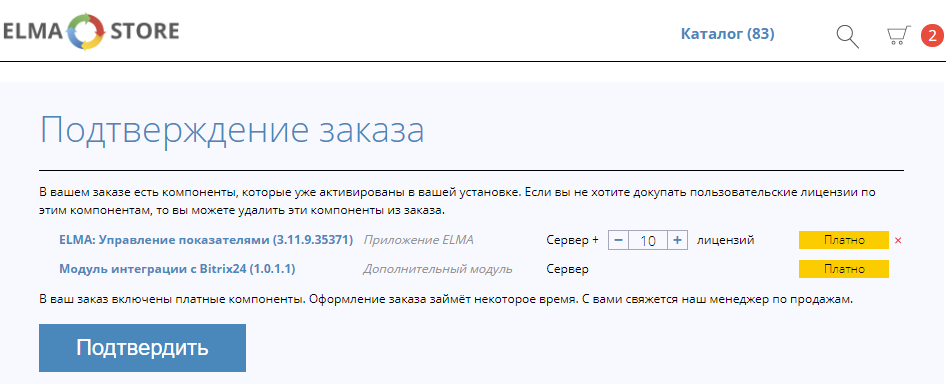The height and width of the screenshot is (384, 946).
Task: Click the ELMA wordmark text in the header
Action: (33, 30)
